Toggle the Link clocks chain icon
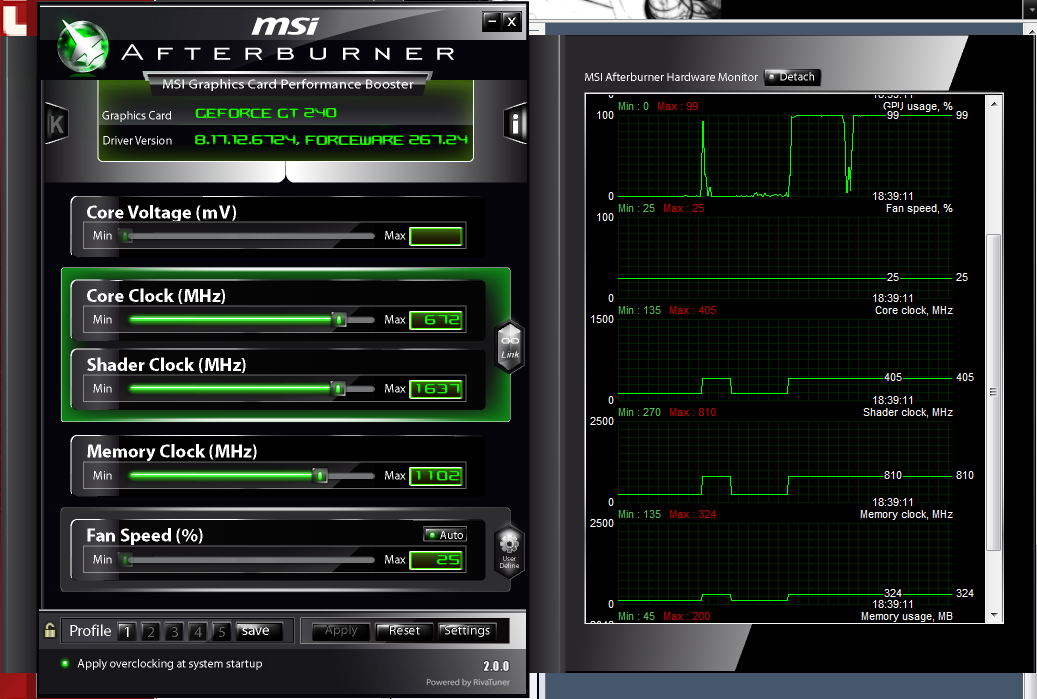Viewport: 1037px width, 699px height. pyautogui.click(x=510, y=347)
